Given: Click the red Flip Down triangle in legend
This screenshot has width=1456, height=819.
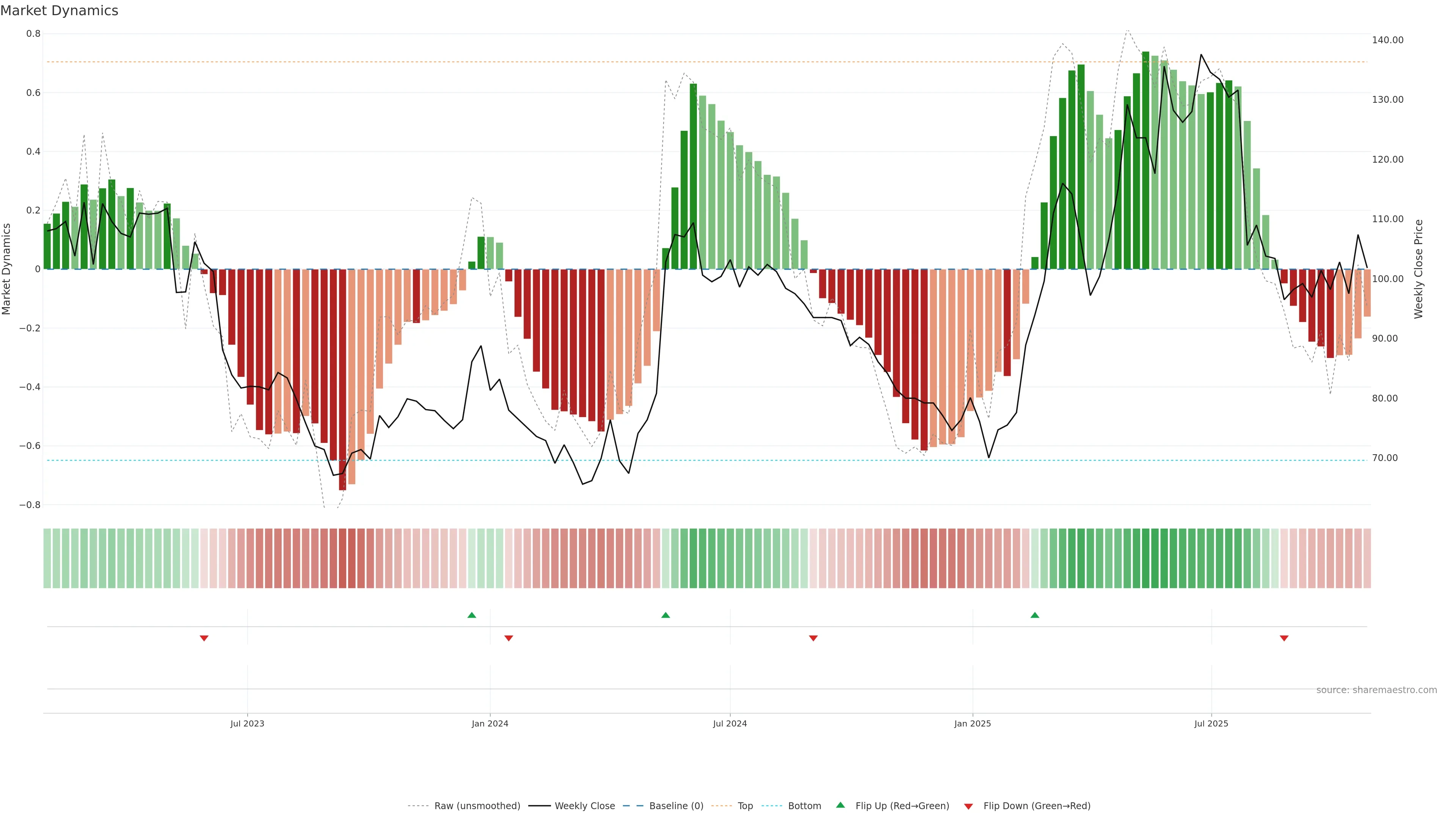Looking at the screenshot, I should coord(968,806).
